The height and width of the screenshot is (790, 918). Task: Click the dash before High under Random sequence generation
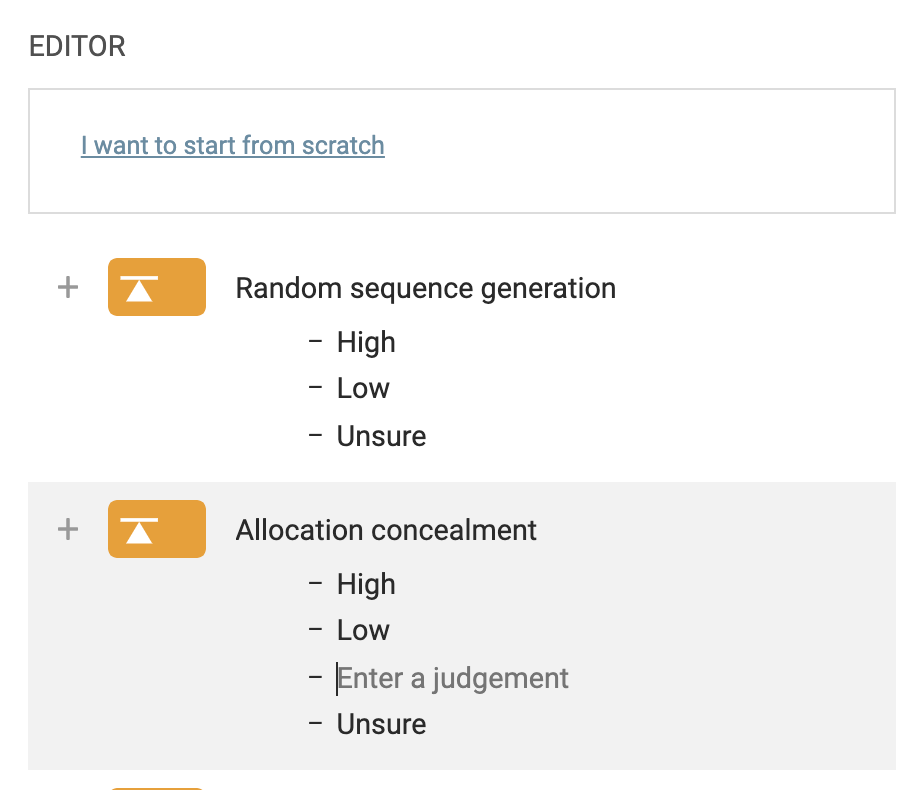pos(316,342)
